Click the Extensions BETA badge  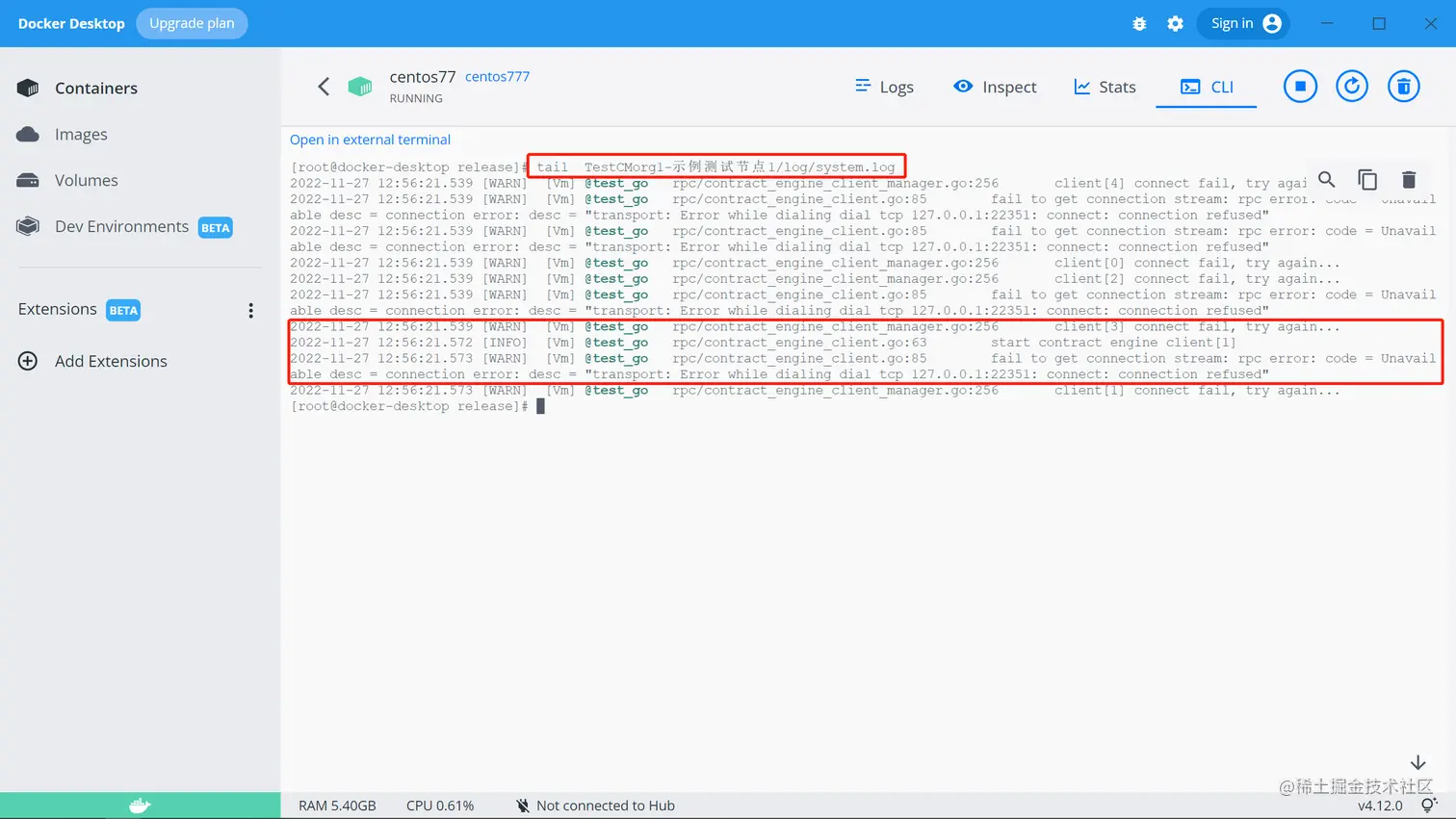pyautogui.click(x=123, y=311)
